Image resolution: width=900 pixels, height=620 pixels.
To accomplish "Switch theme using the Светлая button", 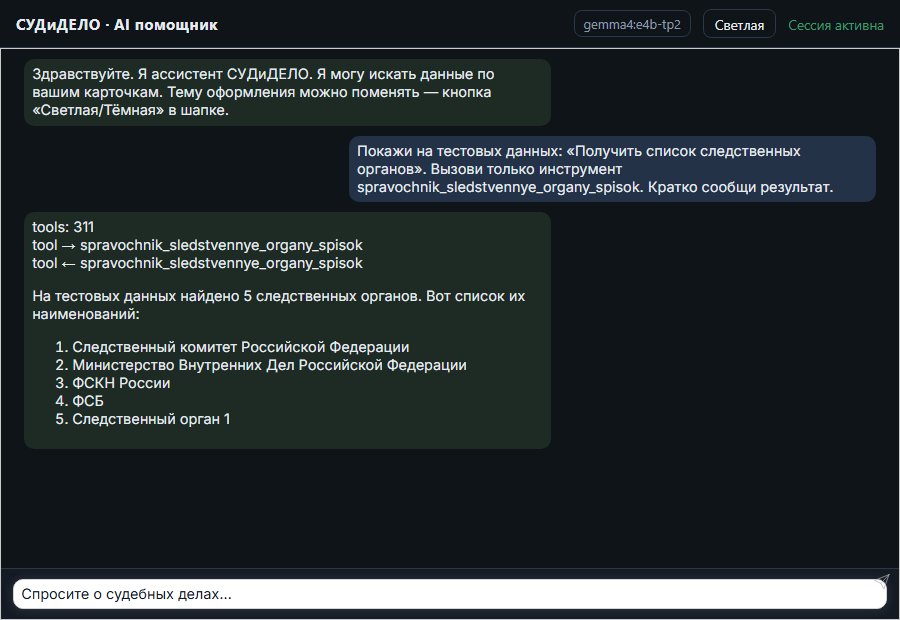I will pos(739,25).
